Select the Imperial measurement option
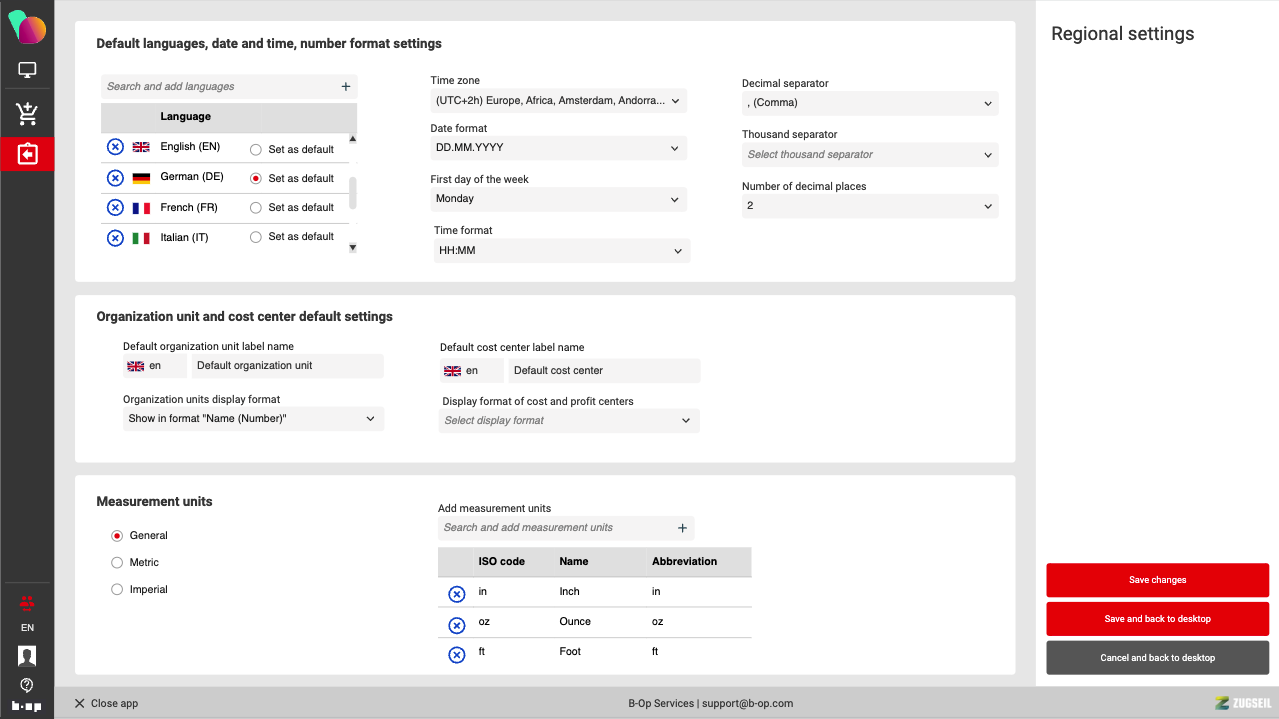 coord(117,590)
